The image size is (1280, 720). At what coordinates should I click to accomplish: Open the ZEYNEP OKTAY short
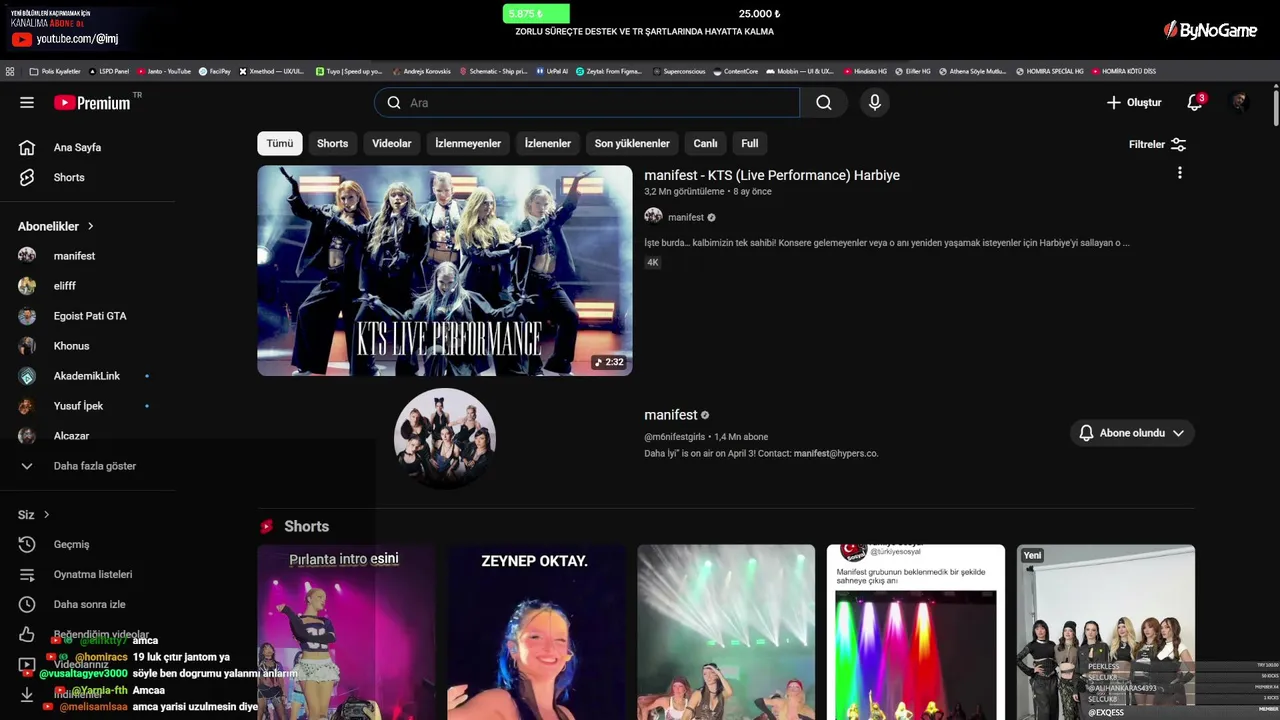536,632
